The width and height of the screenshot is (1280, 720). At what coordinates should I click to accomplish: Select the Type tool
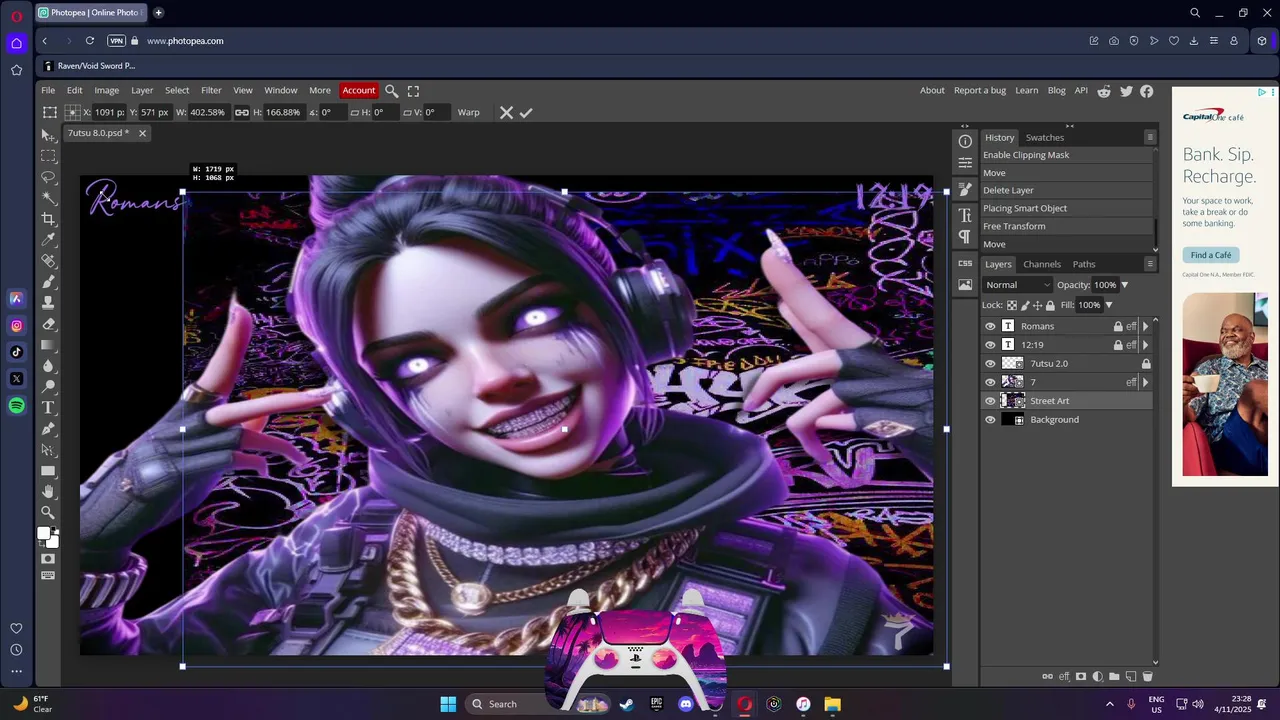[48, 408]
